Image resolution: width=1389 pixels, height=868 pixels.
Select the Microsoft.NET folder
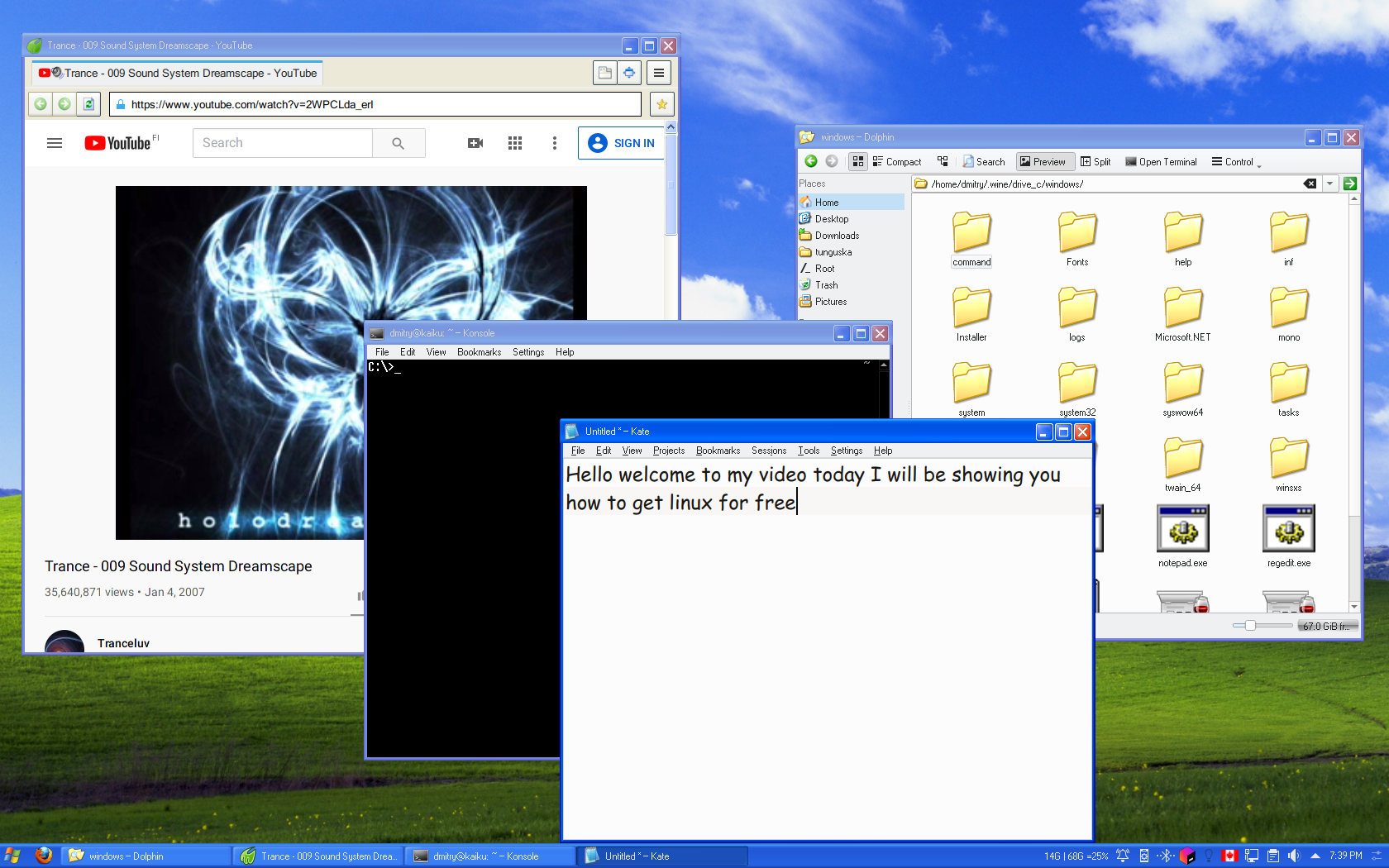(x=1183, y=314)
